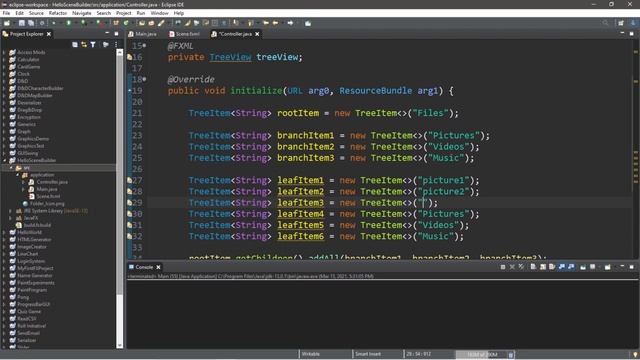Toggle Show Console on Standard Out
The width and height of the screenshot is (640, 360).
click(562, 267)
